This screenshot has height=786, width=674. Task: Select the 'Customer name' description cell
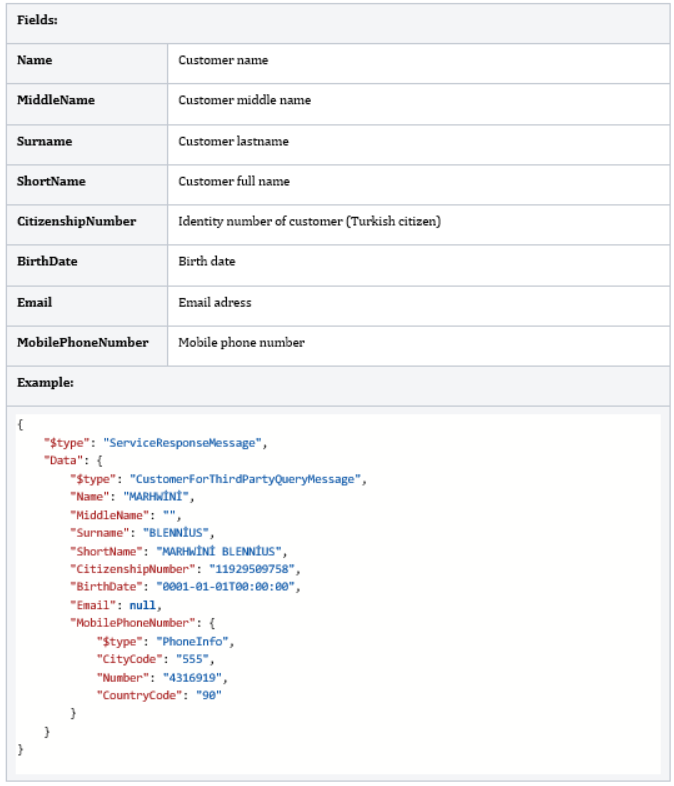[223, 60]
